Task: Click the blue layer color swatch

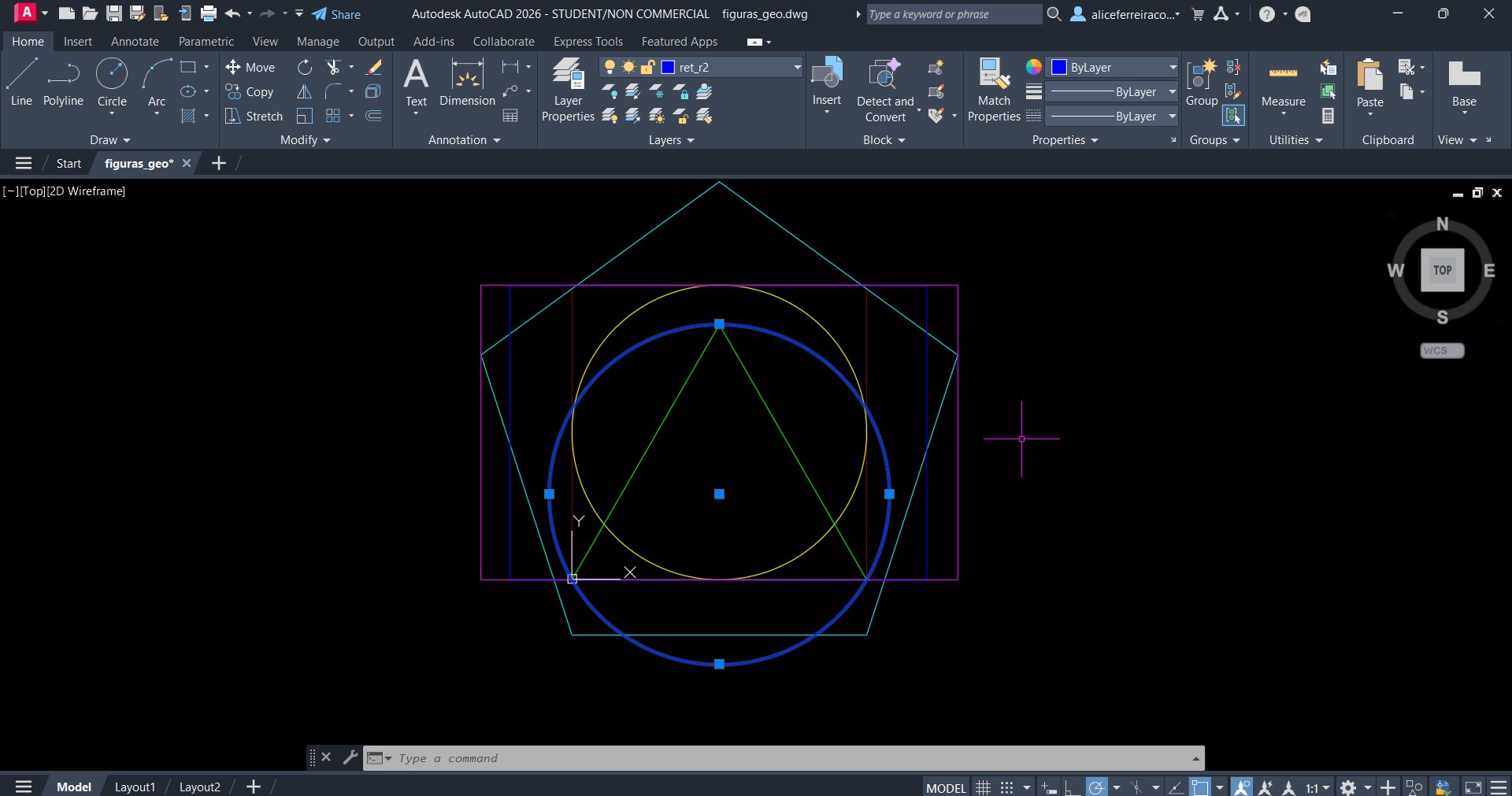Action: (668, 68)
